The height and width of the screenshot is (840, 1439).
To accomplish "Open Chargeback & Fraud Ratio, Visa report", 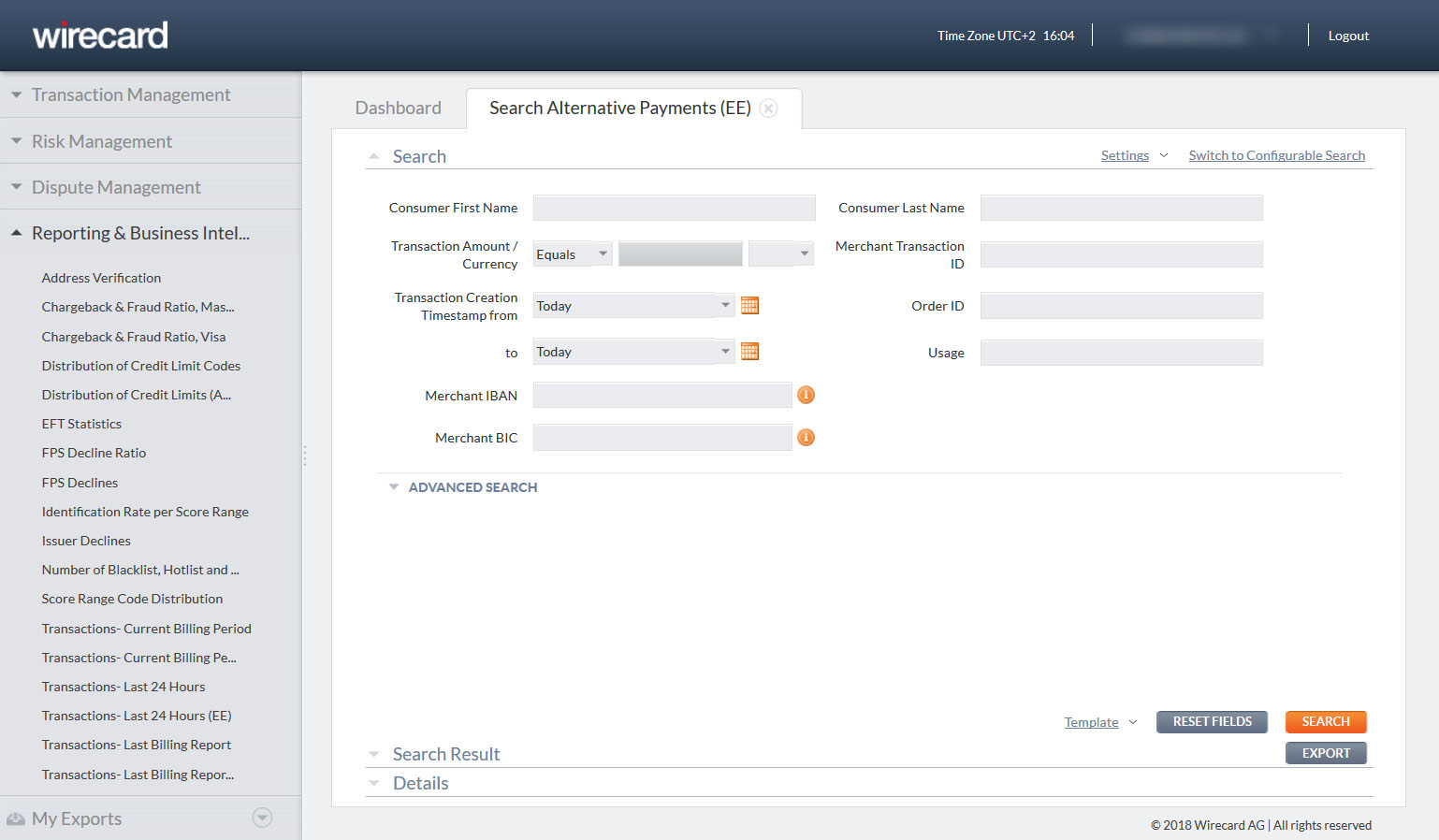I will [x=134, y=337].
